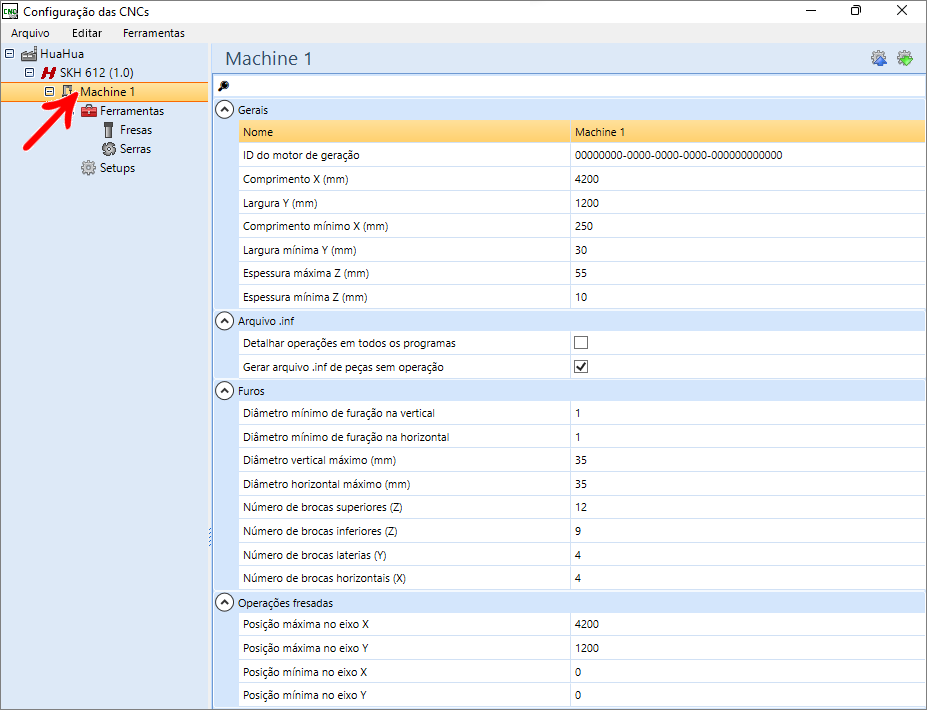The width and height of the screenshot is (927, 710).
Task: Open the Editar menu
Action: (87, 33)
